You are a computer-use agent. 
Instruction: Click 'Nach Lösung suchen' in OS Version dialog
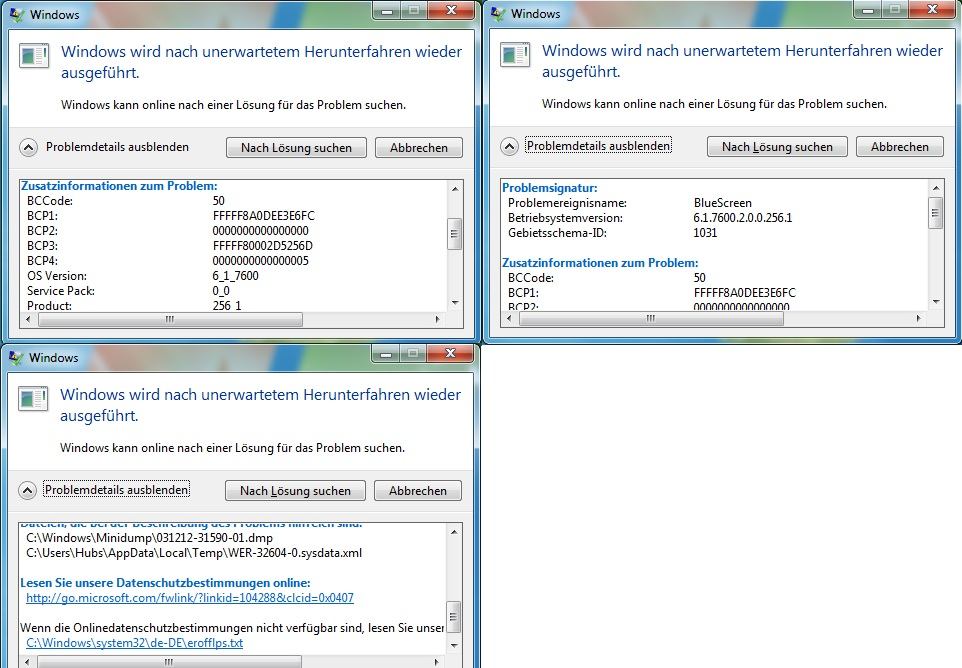pos(296,148)
